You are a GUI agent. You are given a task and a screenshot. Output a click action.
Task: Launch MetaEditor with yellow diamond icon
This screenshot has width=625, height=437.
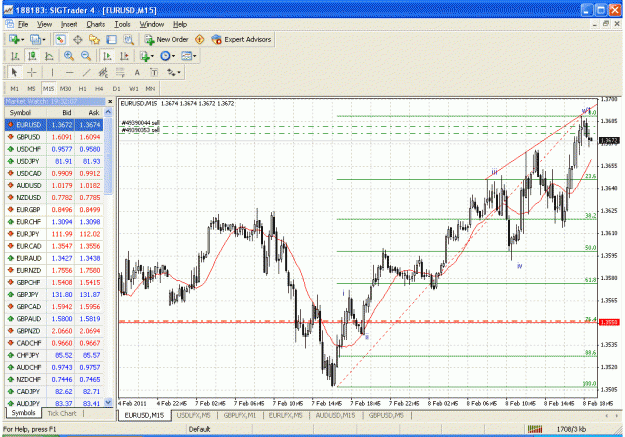pos(199,39)
